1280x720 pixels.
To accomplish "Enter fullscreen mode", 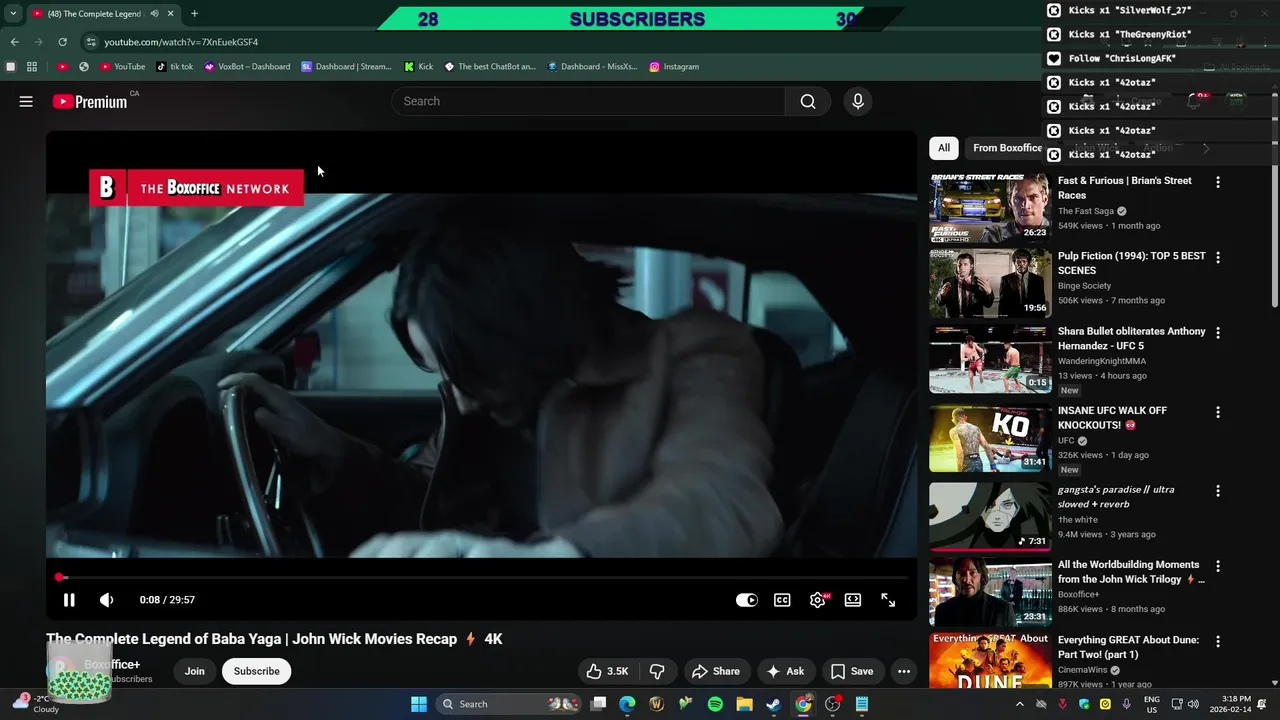I will pyautogui.click(x=888, y=600).
